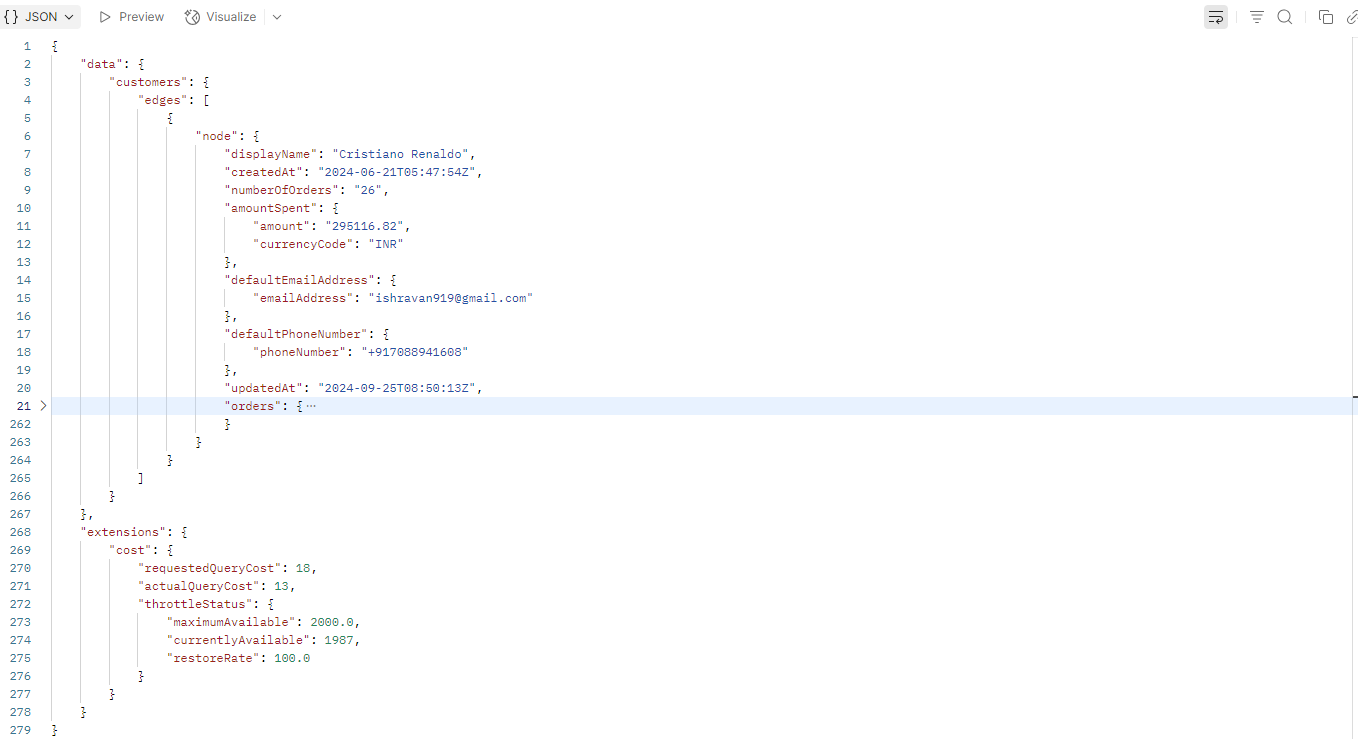The image size is (1358, 744).
Task: Click the "amountSpent" key
Action: 272,208
